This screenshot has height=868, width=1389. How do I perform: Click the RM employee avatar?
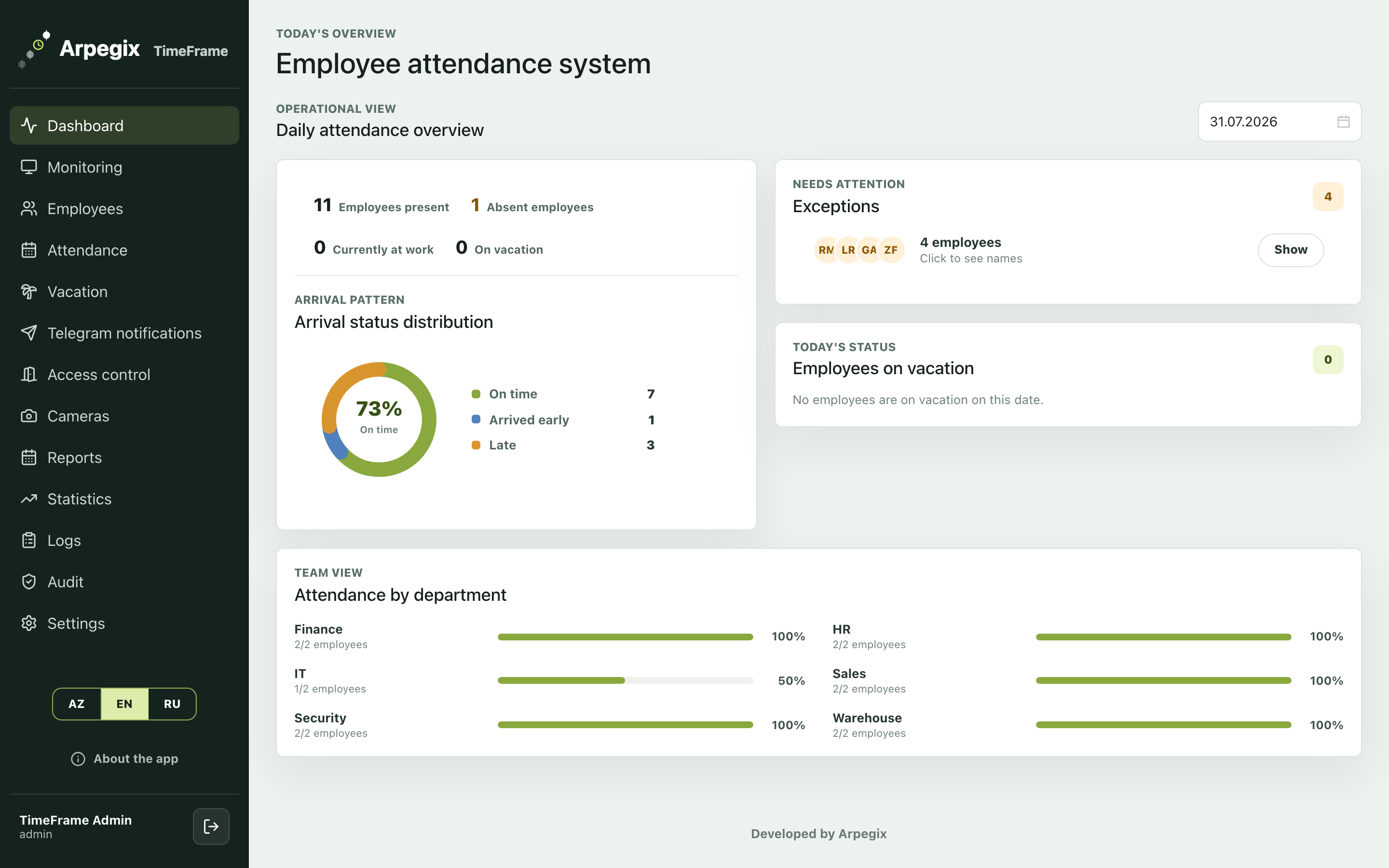pos(827,250)
